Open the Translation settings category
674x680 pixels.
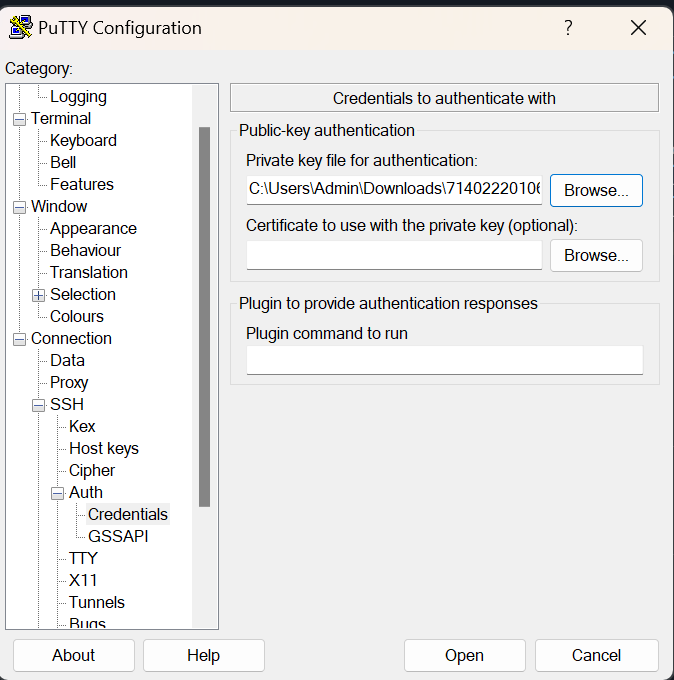click(x=88, y=272)
